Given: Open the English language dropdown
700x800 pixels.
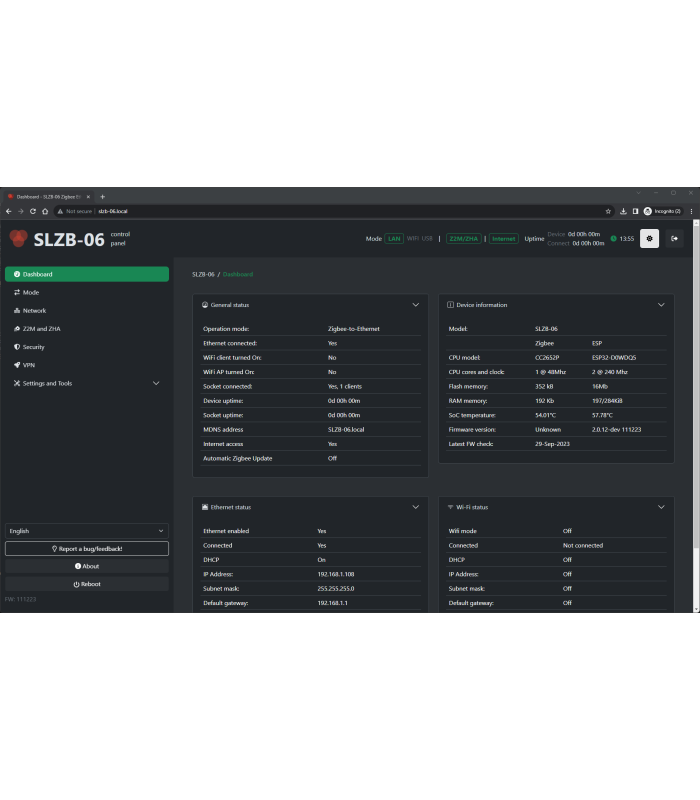Looking at the screenshot, I should [x=86, y=531].
